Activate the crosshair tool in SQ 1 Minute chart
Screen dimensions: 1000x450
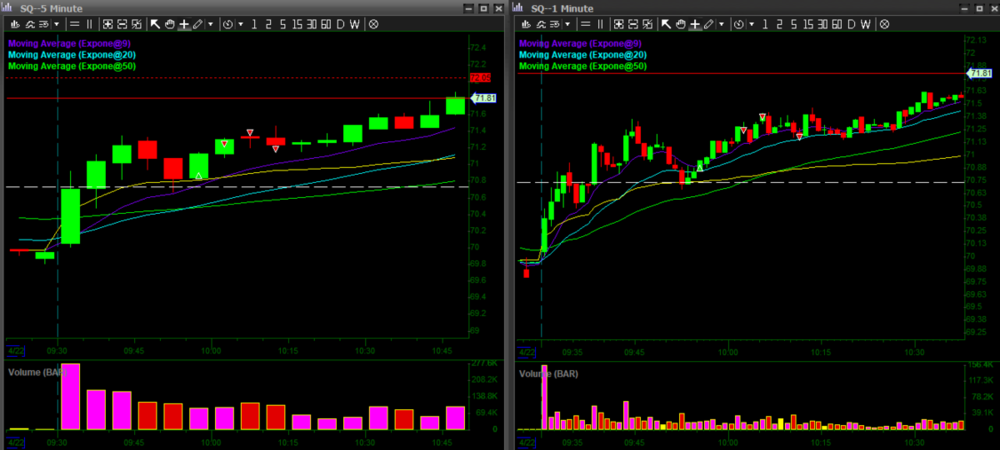tap(694, 23)
